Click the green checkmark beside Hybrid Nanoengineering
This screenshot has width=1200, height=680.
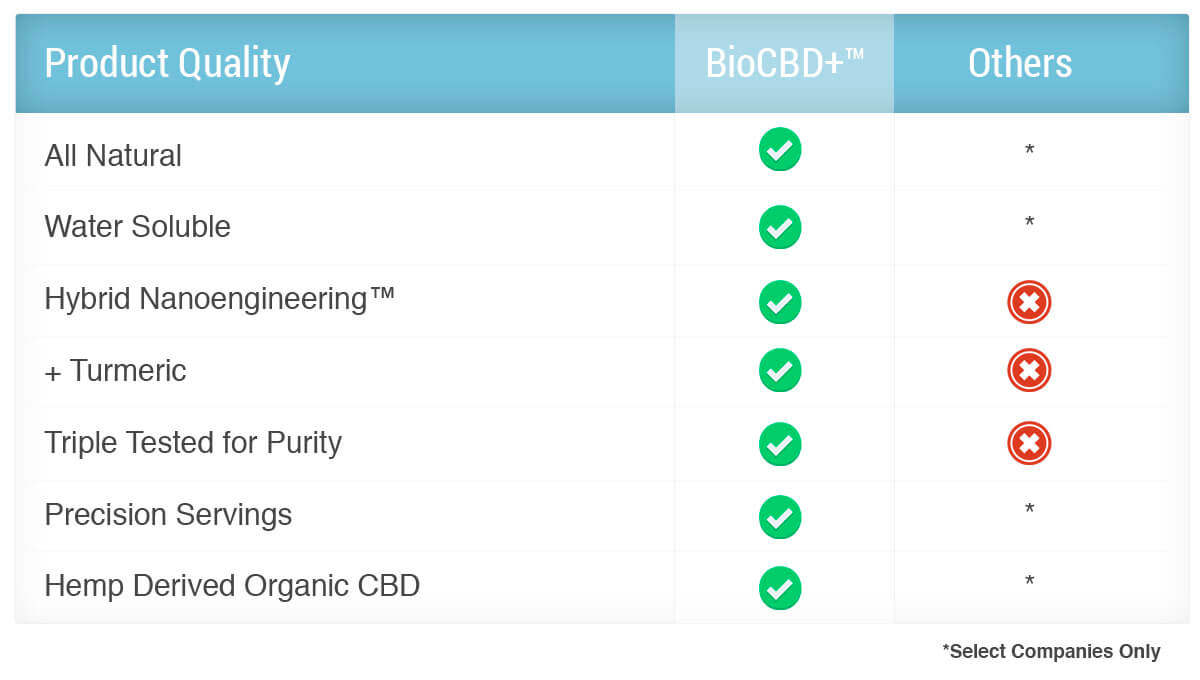pyautogui.click(x=780, y=302)
